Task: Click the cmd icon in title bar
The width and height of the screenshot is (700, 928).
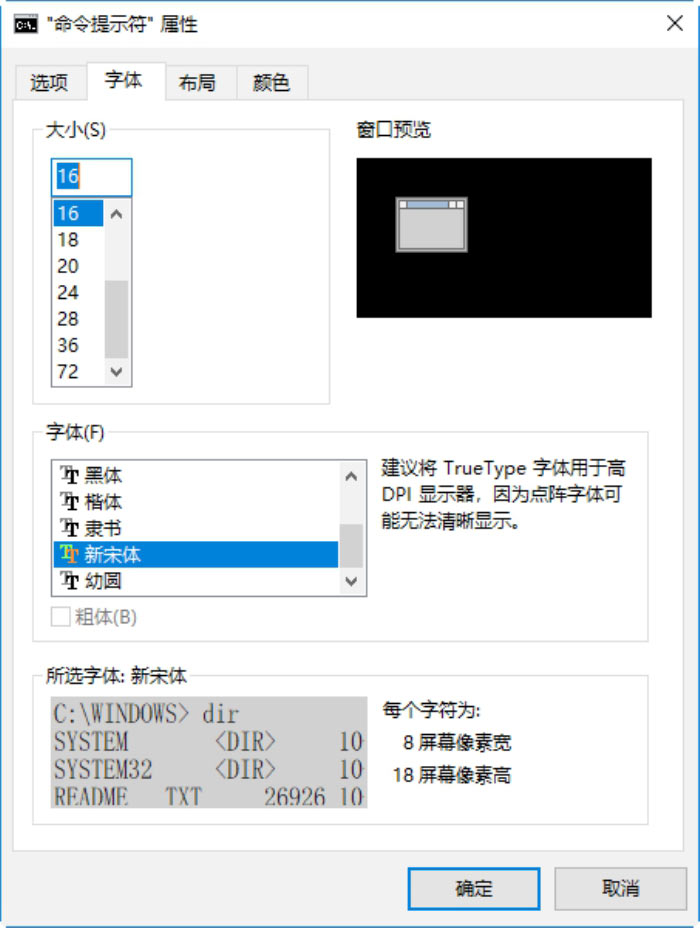Action: [x=25, y=25]
